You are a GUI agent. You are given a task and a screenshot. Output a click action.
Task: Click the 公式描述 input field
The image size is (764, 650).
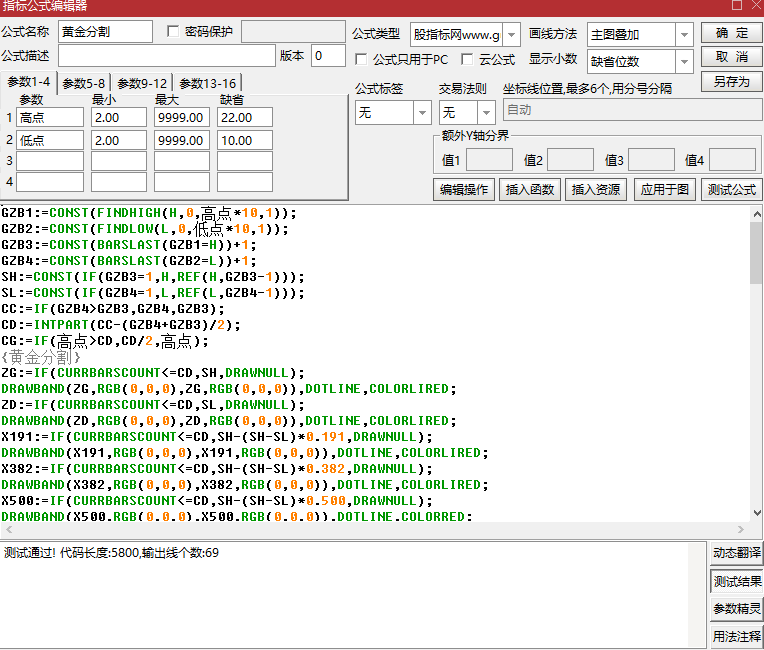[167, 56]
